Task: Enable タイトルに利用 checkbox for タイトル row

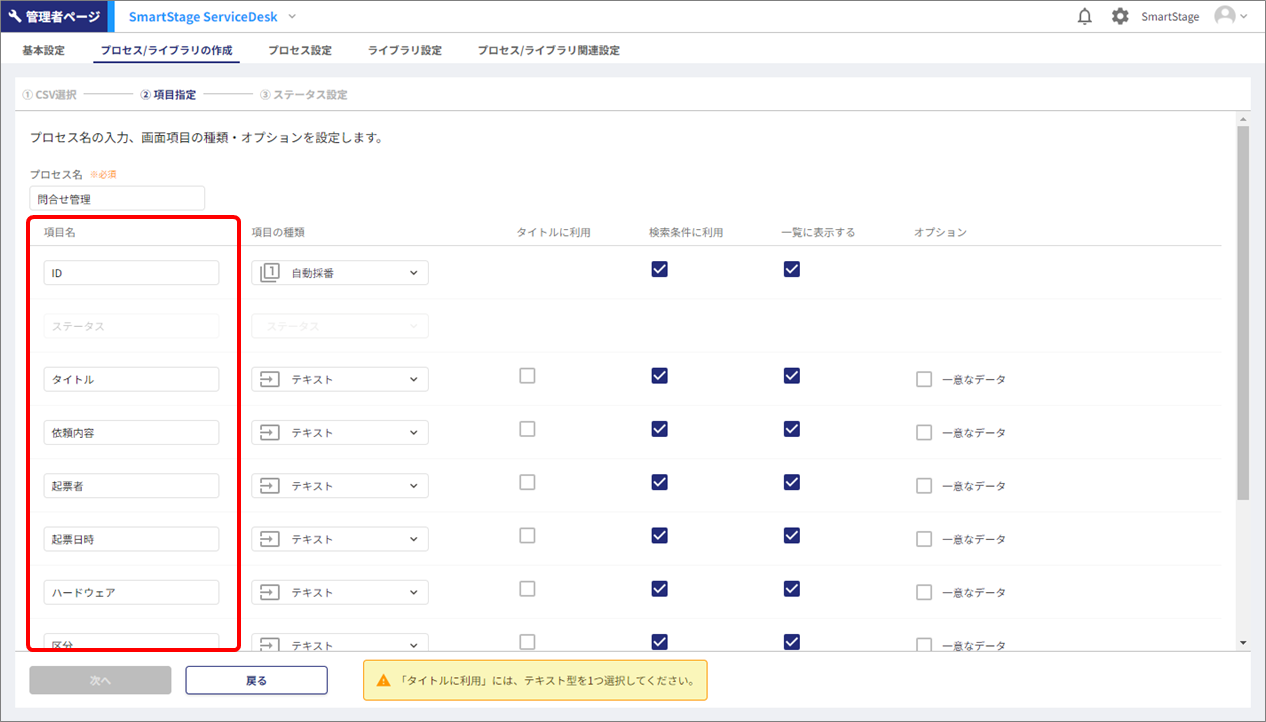Action: 527,376
